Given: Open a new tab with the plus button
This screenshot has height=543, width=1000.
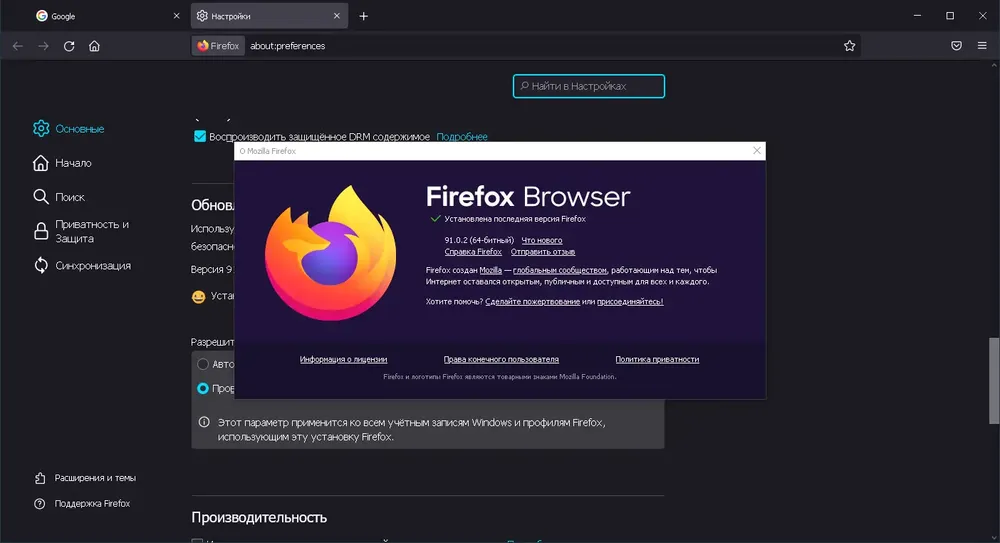Looking at the screenshot, I should tap(364, 16).
